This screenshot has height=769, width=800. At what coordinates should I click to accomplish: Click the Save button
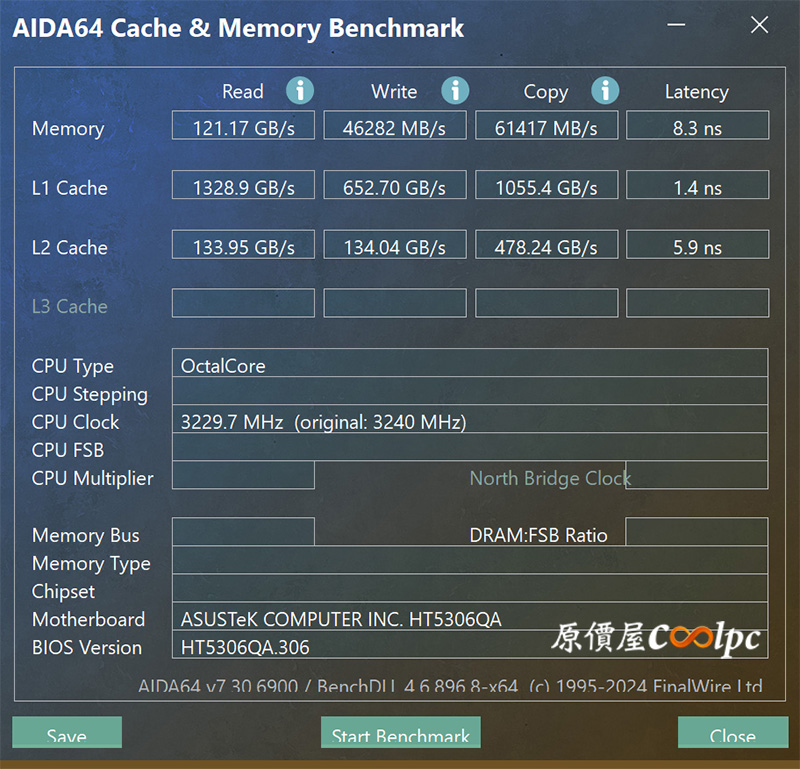click(67, 732)
